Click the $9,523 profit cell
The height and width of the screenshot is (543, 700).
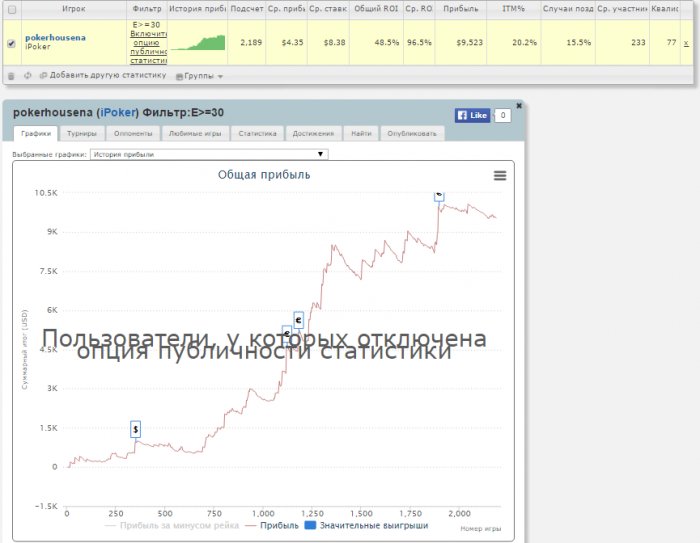[x=461, y=43]
